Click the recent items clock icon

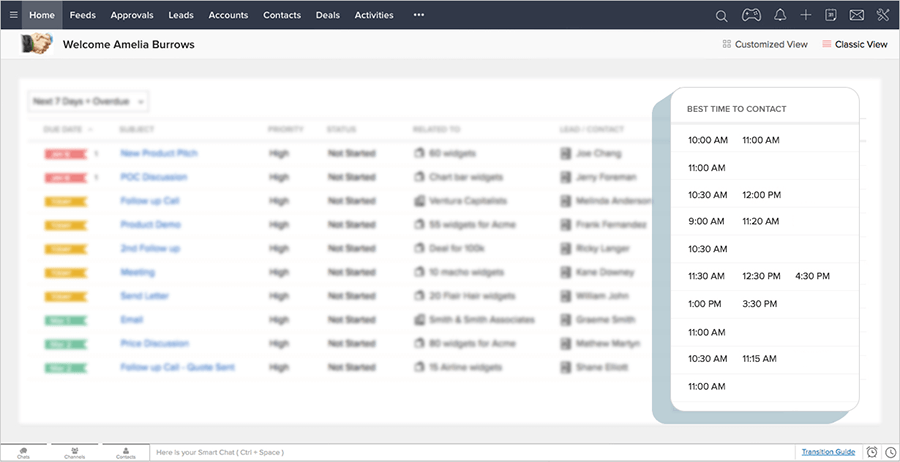[890, 452]
